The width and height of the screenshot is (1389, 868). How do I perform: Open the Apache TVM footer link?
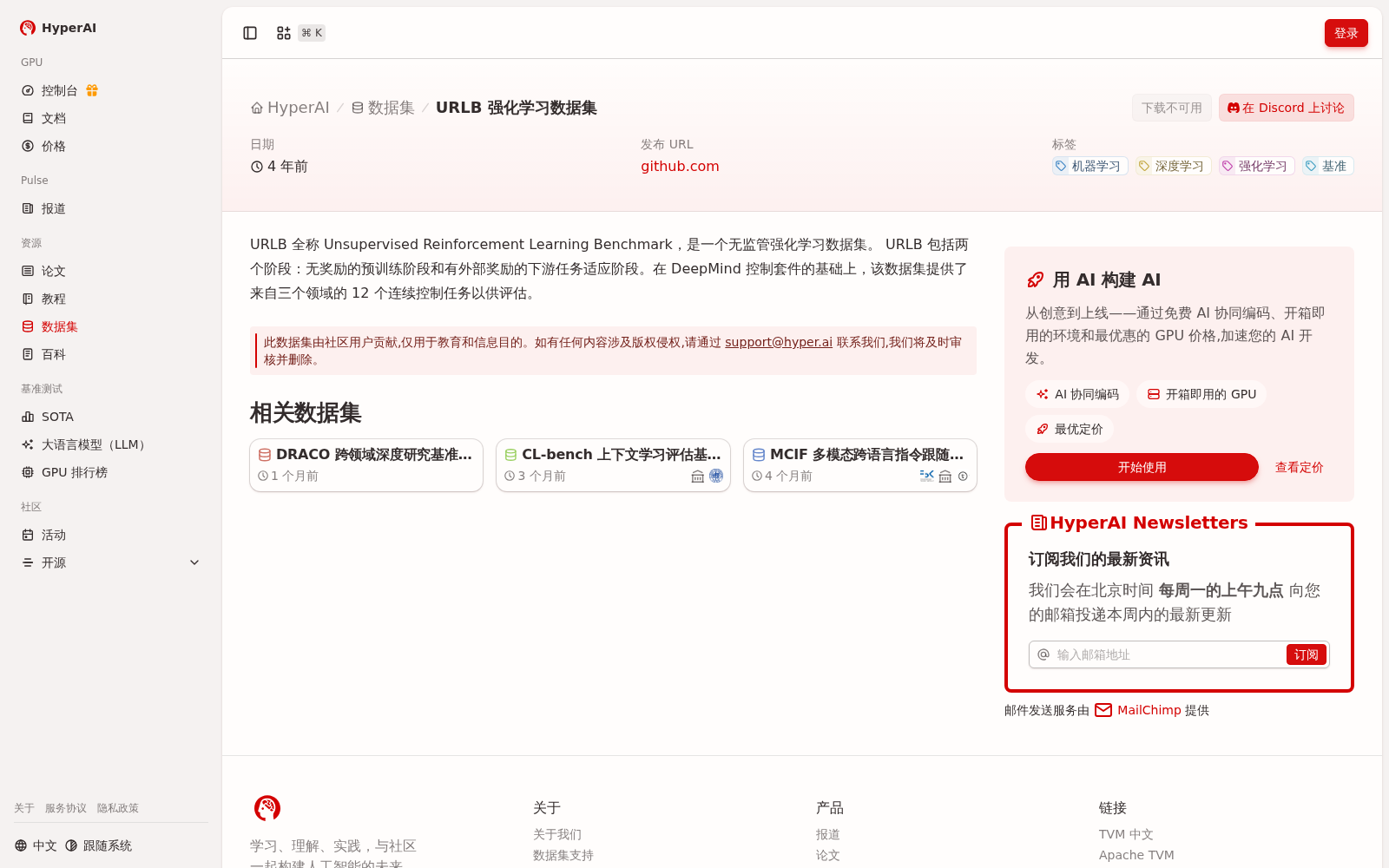click(1136, 855)
